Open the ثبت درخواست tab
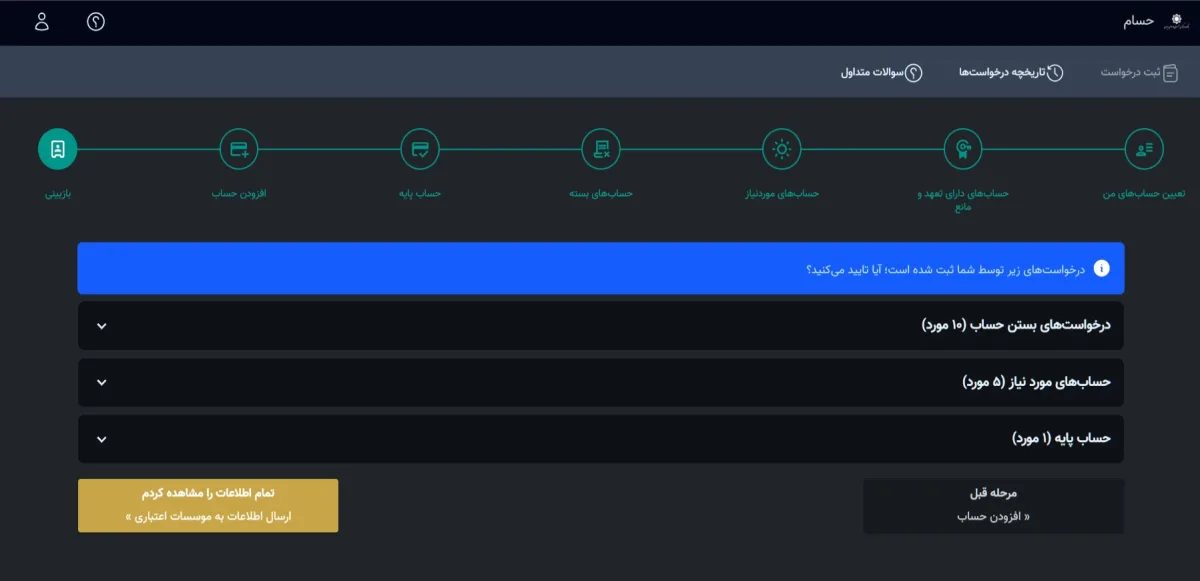 (x=1140, y=73)
